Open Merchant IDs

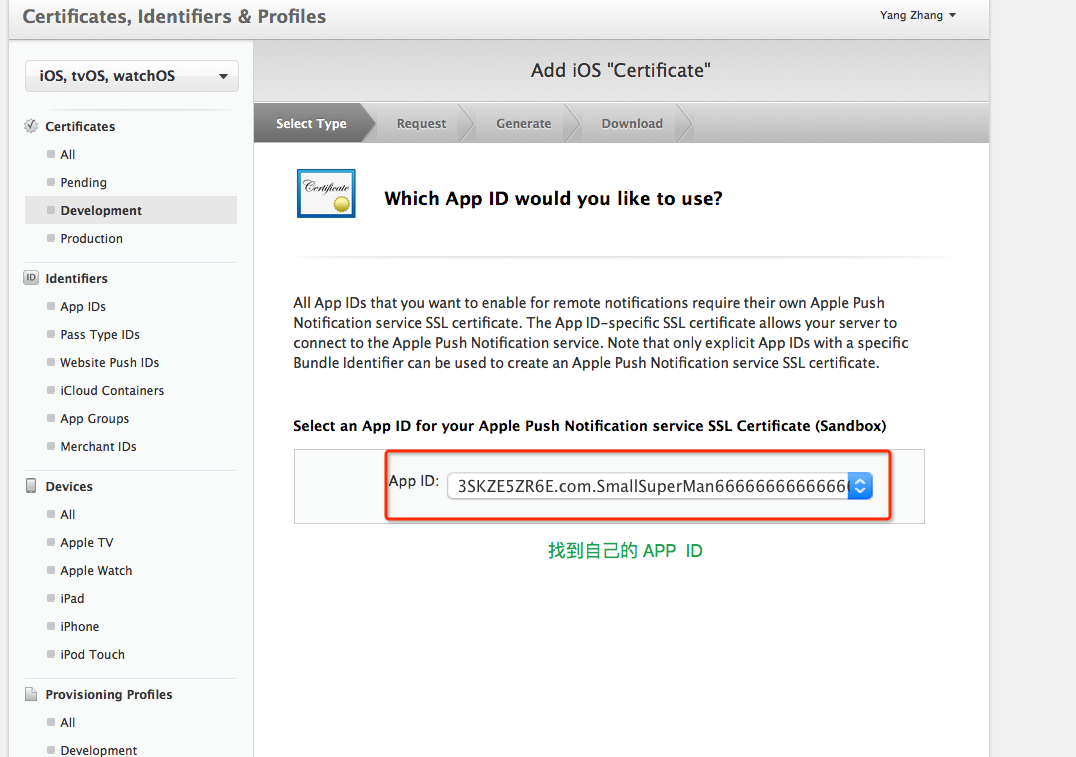[x=98, y=446]
